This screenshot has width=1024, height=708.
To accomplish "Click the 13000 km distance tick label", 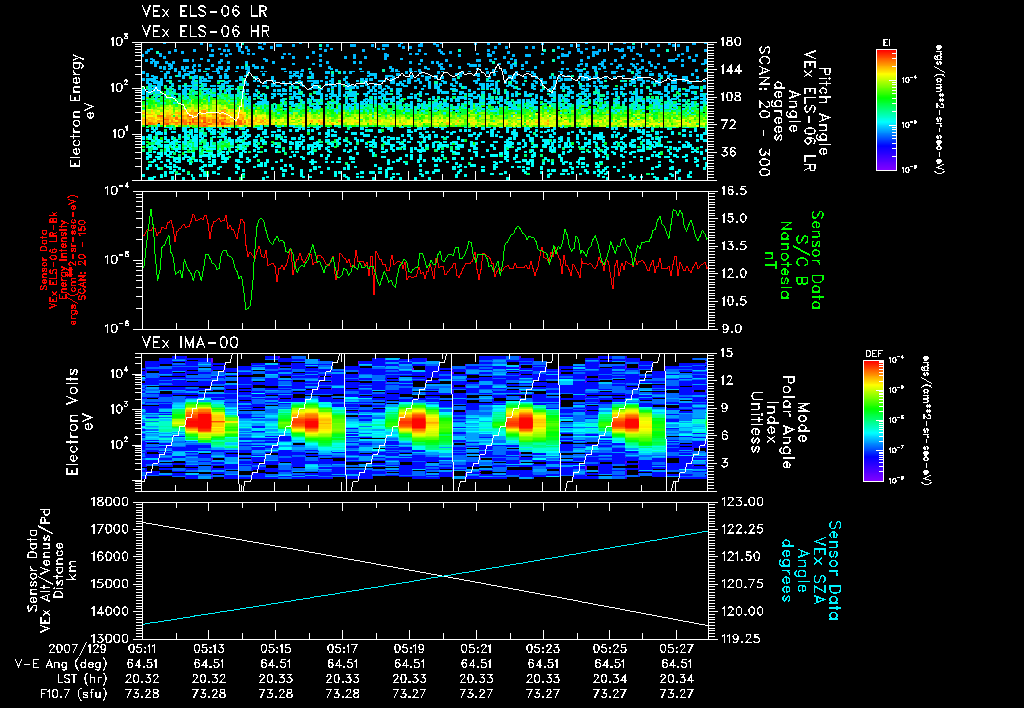I will [108, 638].
